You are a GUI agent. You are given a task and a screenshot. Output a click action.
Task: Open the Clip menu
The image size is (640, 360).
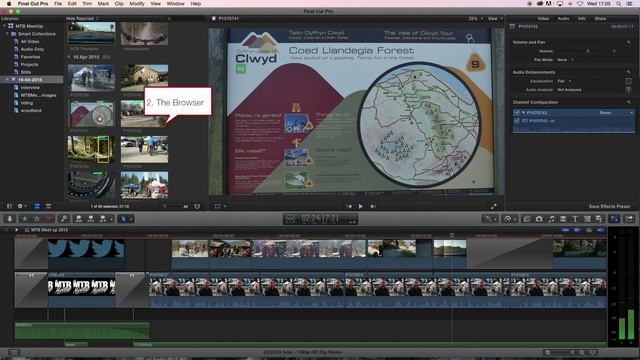click(119, 4)
